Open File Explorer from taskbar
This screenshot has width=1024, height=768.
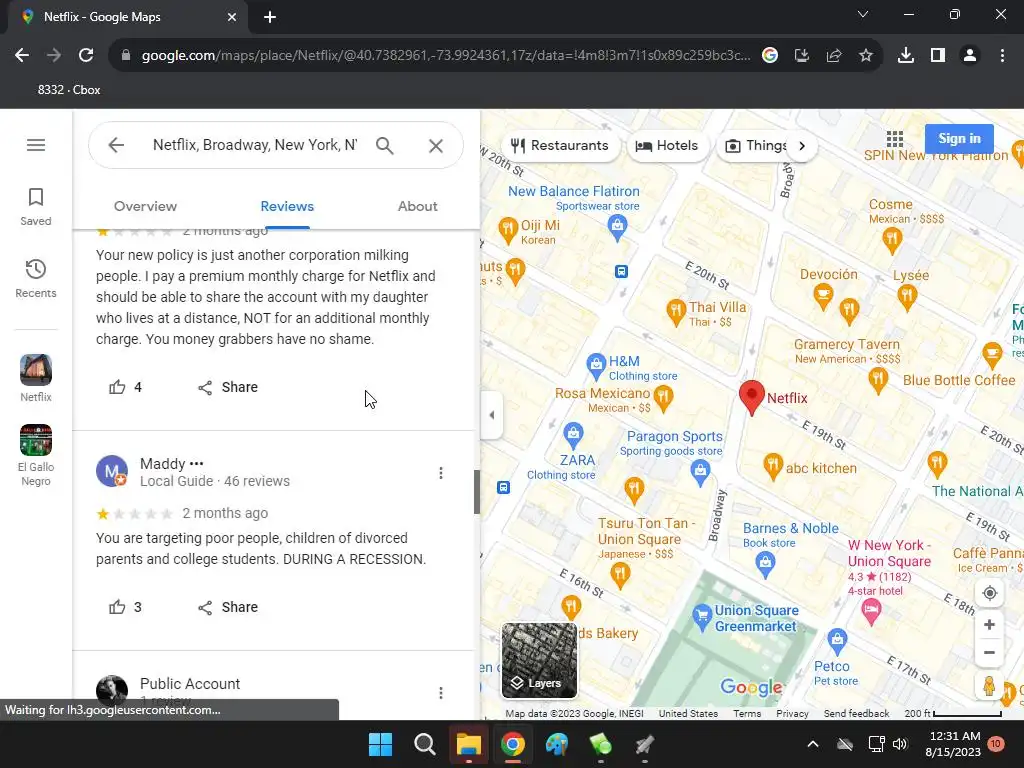click(469, 744)
